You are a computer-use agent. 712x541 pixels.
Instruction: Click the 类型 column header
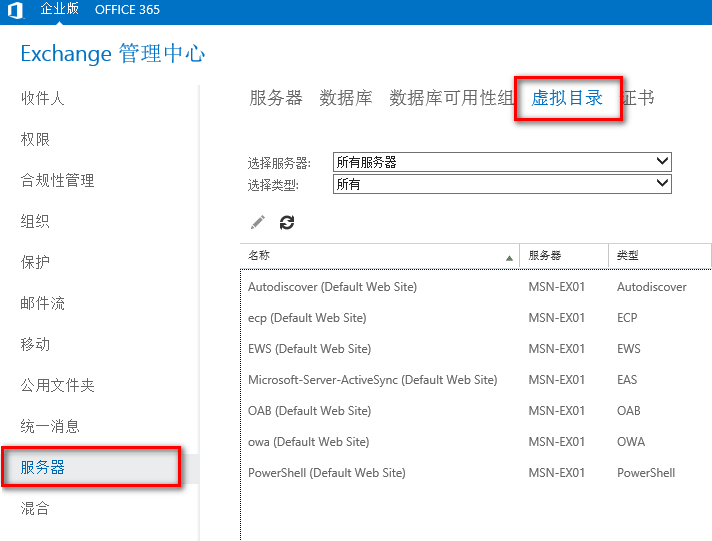659,255
